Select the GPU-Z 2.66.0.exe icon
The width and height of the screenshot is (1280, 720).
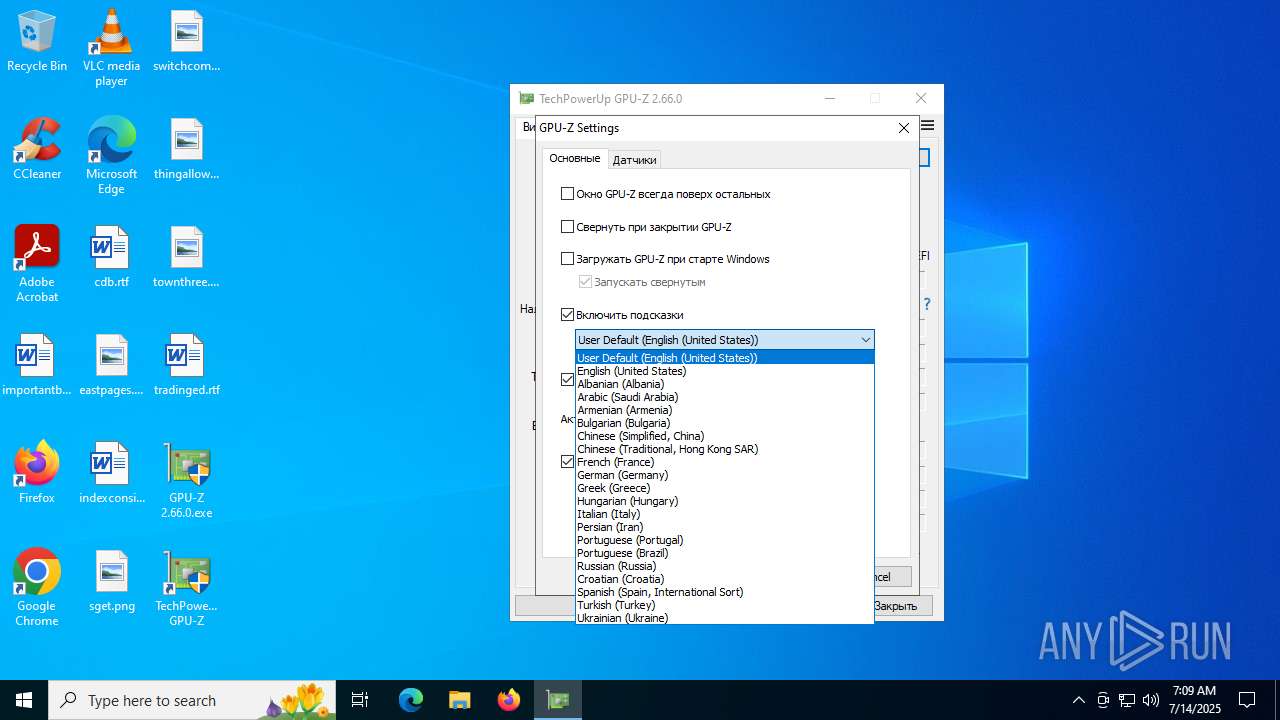186,480
